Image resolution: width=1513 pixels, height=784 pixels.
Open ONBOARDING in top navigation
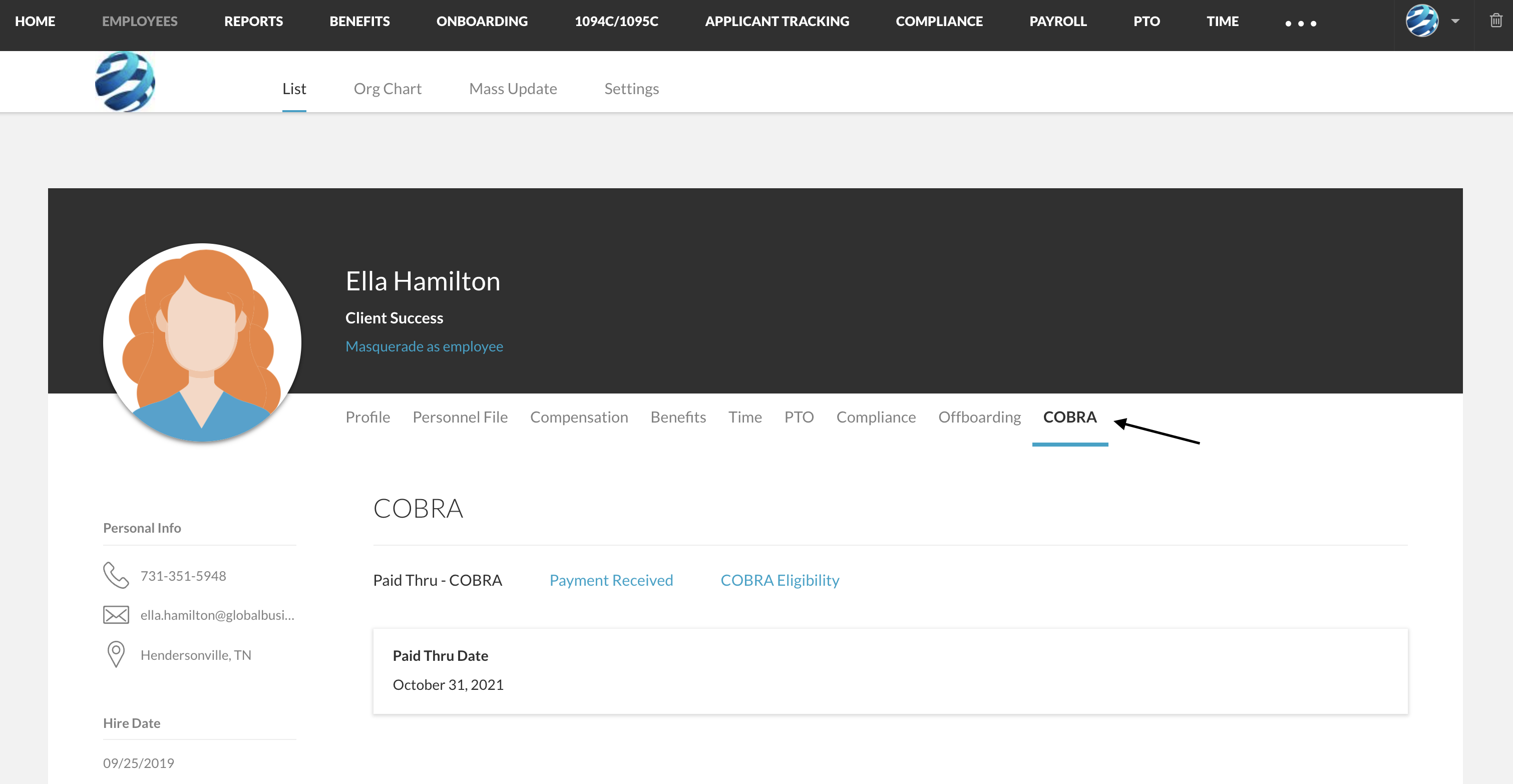click(482, 21)
